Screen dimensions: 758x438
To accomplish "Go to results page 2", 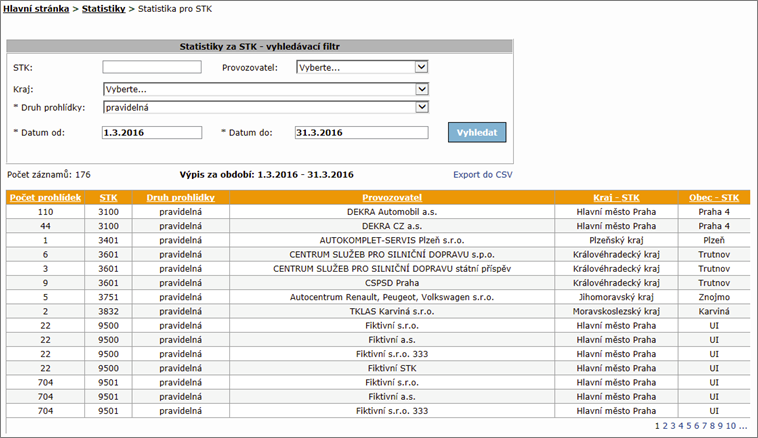I will (x=665, y=426).
